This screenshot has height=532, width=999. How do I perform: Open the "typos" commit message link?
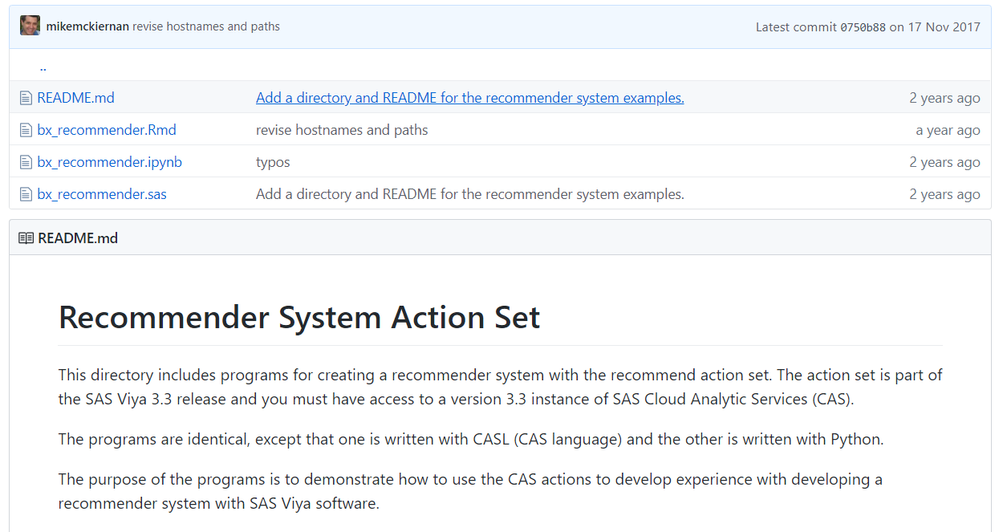[x=273, y=162]
